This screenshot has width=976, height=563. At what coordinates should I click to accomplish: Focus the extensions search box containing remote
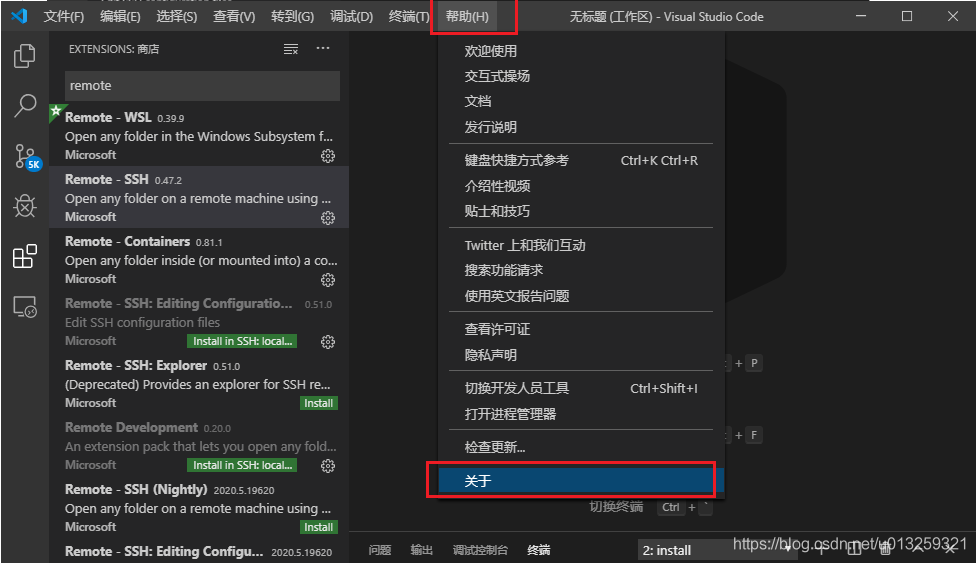click(x=202, y=85)
